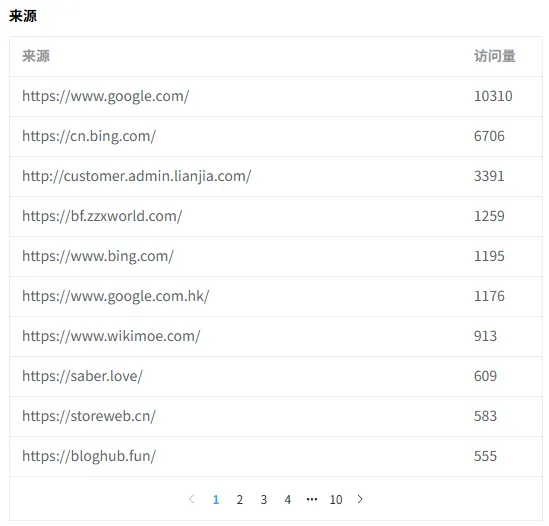Select the value 913
549x526 pixels.
coord(485,336)
